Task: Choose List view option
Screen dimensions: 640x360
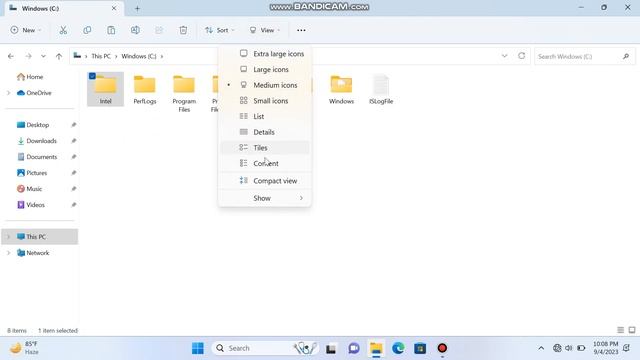Action: [265, 116]
